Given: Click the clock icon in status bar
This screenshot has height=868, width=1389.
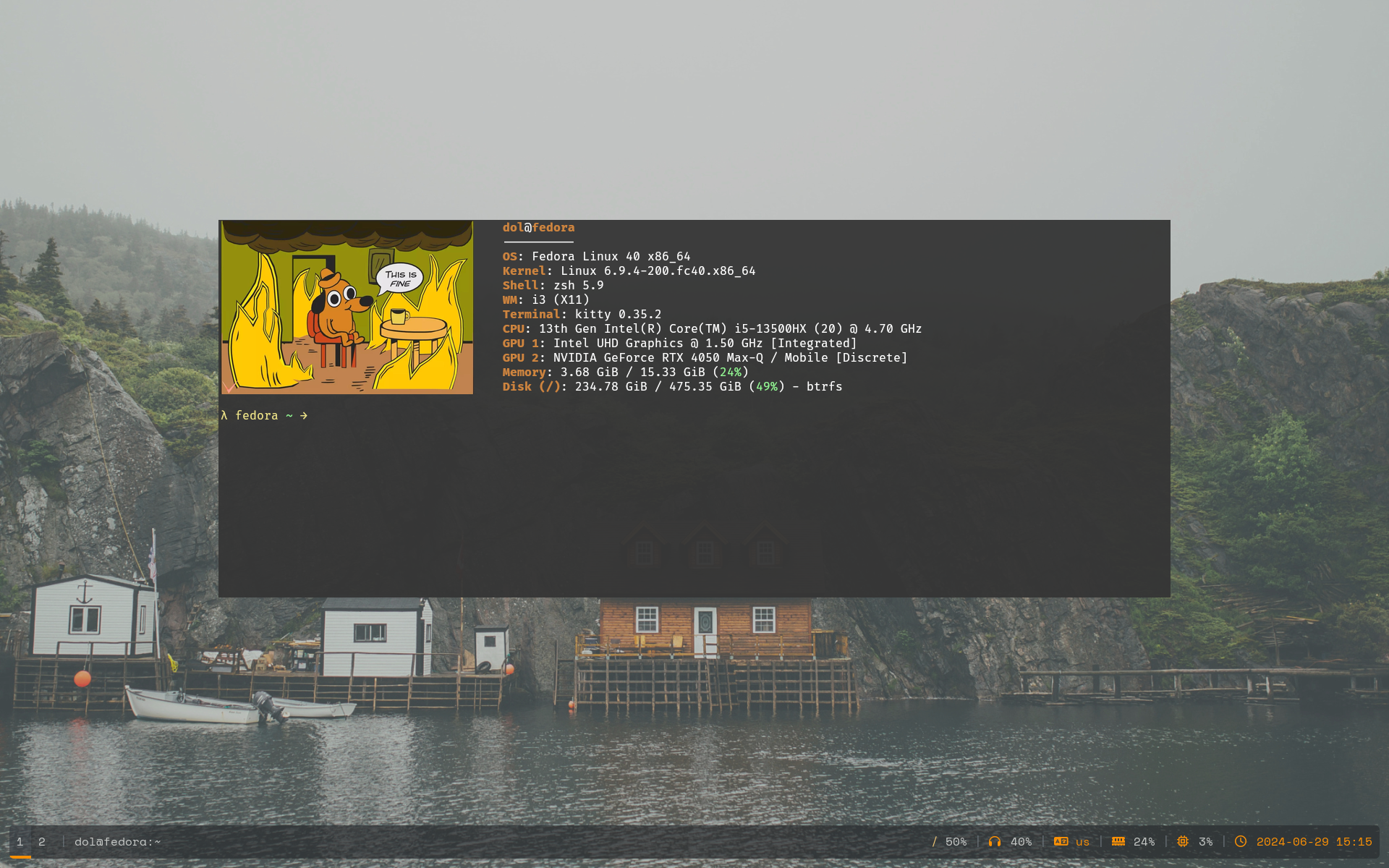Looking at the screenshot, I should point(1241,841).
